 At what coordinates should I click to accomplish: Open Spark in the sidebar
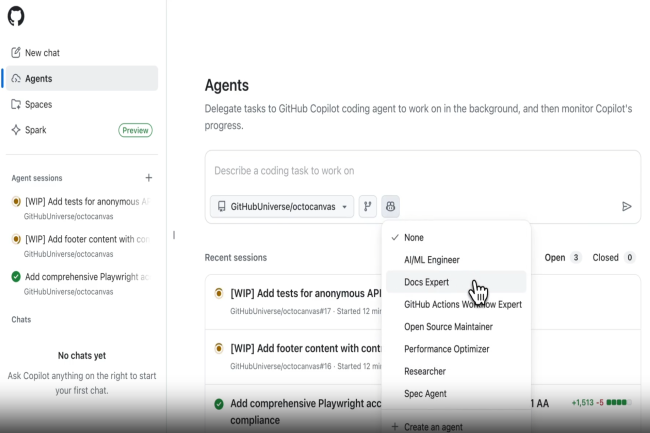(x=35, y=130)
